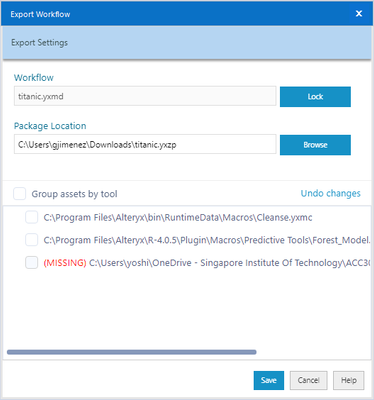The image size is (374, 400).
Task: Open Help for exporting workflows
Action: 349,380
